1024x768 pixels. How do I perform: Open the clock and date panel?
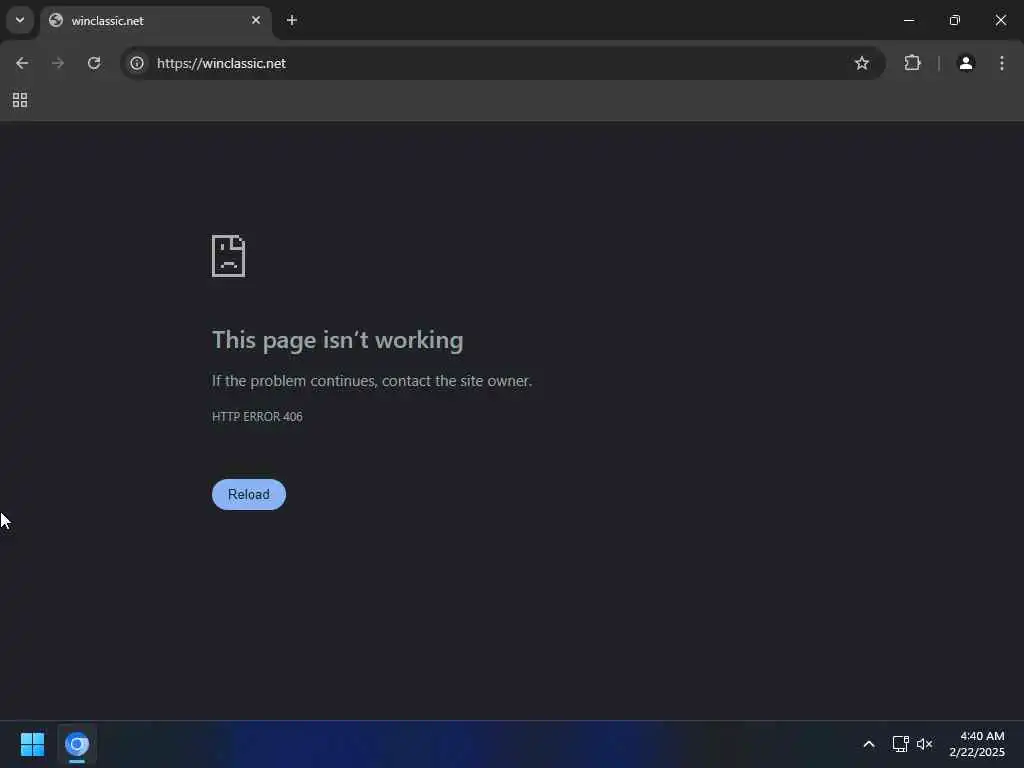click(x=978, y=744)
